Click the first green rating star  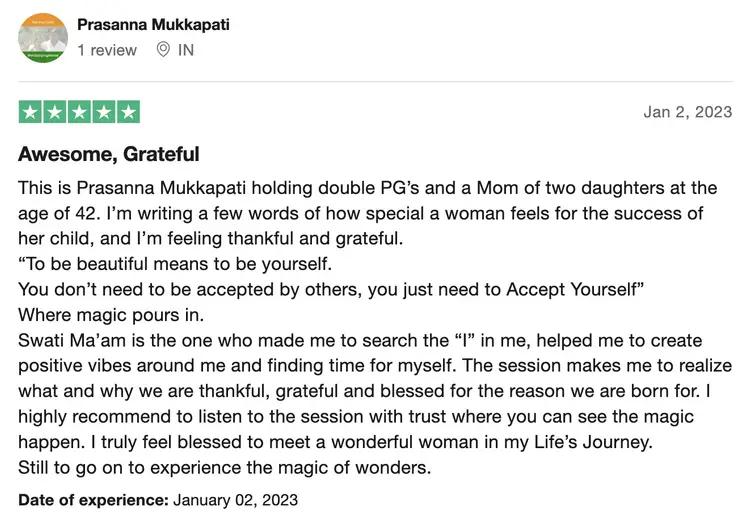coord(30,112)
